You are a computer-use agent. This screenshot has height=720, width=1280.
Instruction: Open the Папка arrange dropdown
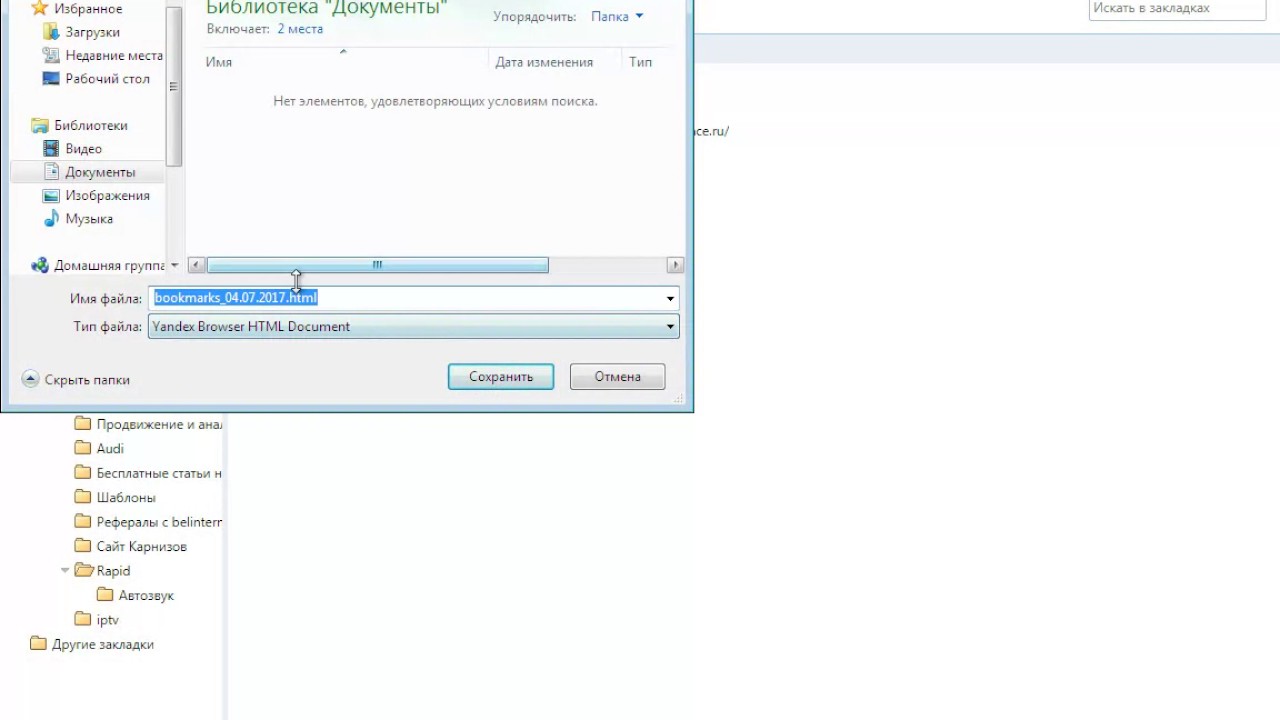tap(617, 16)
